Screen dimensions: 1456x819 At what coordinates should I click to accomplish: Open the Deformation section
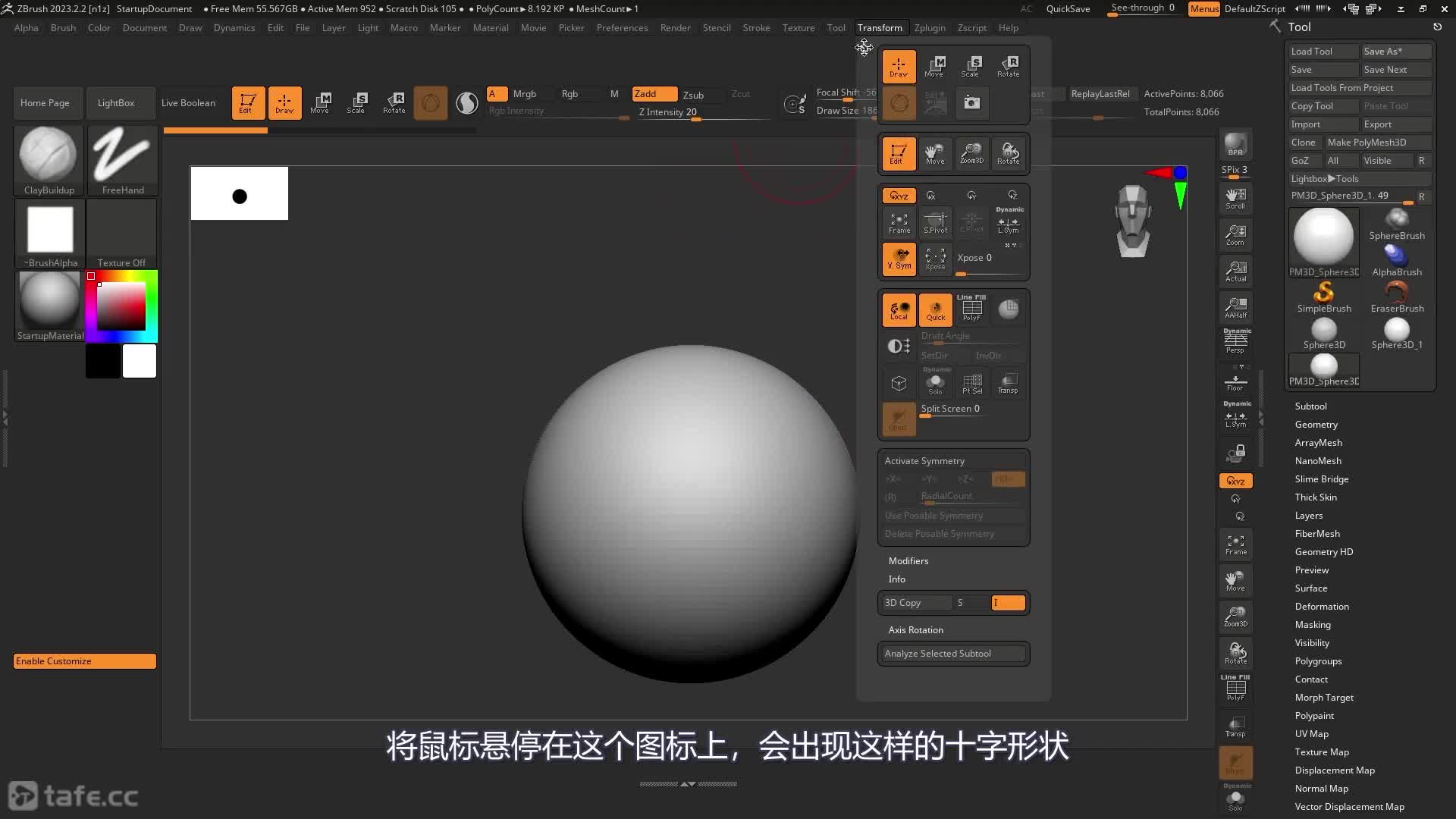tap(1322, 606)
